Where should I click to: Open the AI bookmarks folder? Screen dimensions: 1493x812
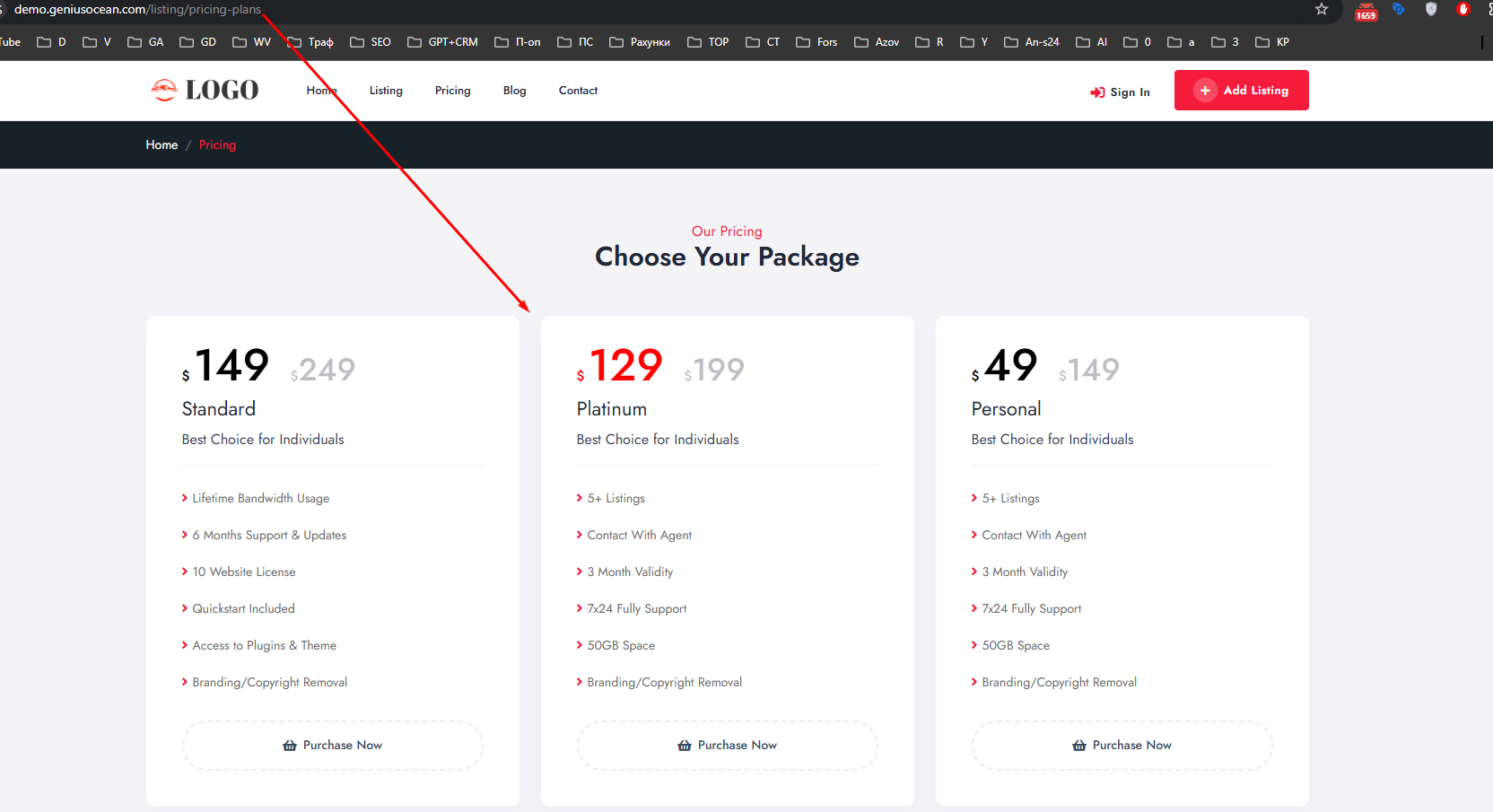pos(1092,42)
